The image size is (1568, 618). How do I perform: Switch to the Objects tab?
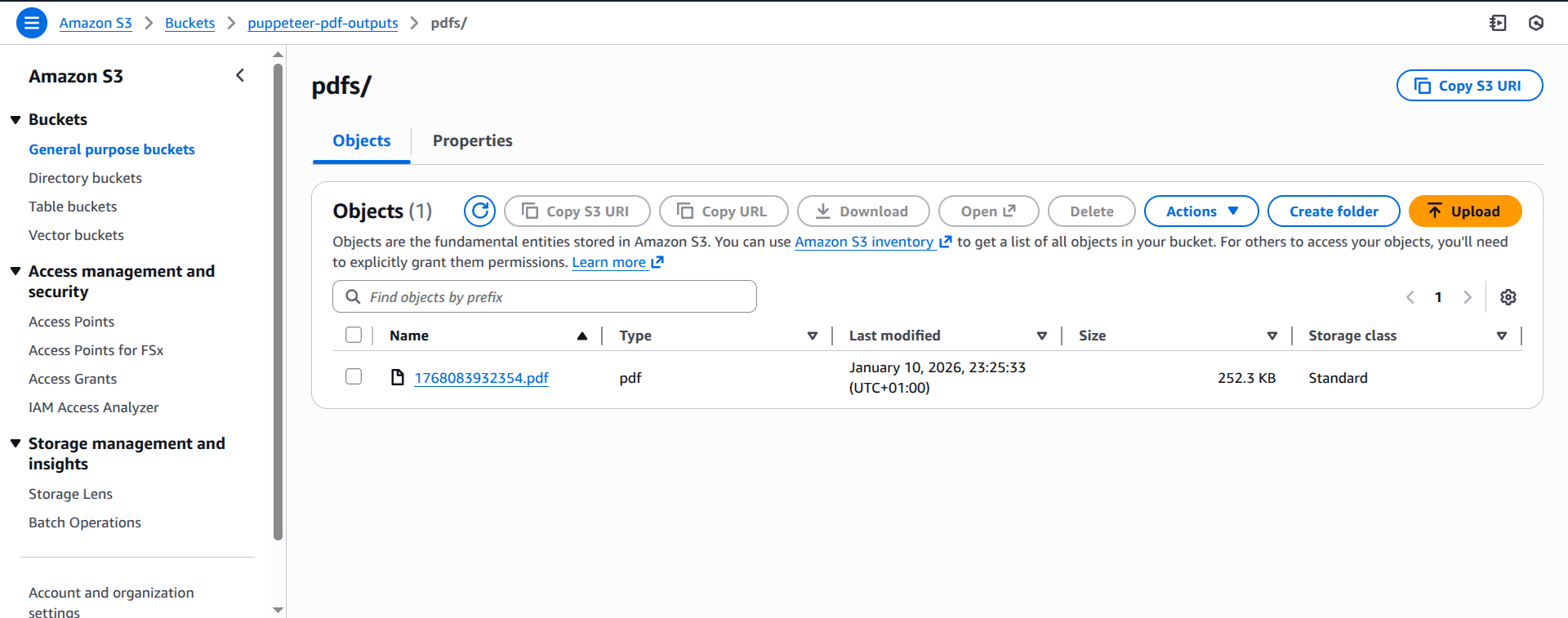(362, 140)
